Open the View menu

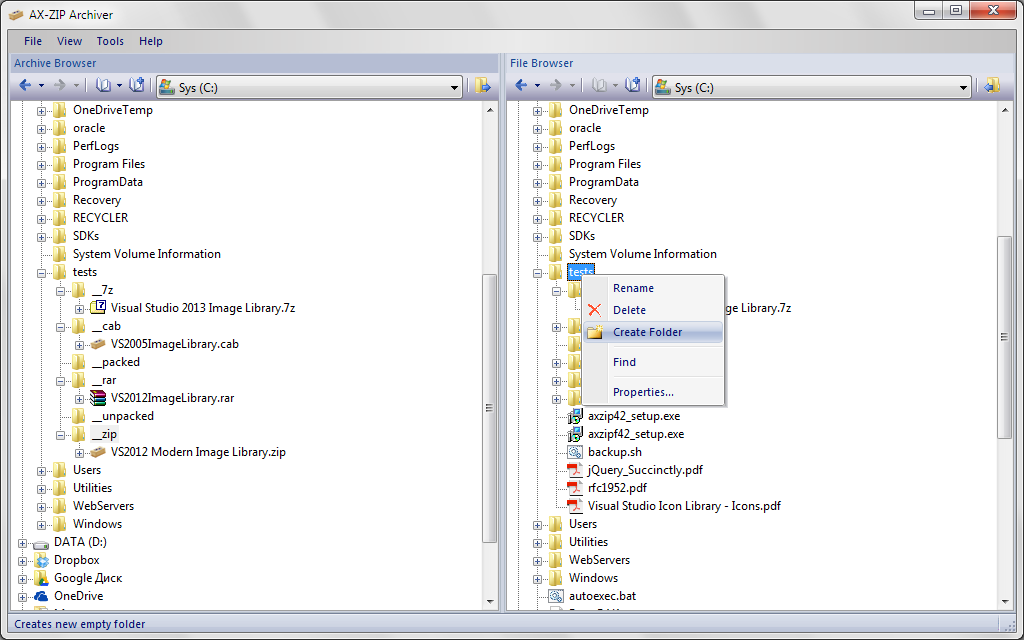pyautogui.click(x=69, y=41)
